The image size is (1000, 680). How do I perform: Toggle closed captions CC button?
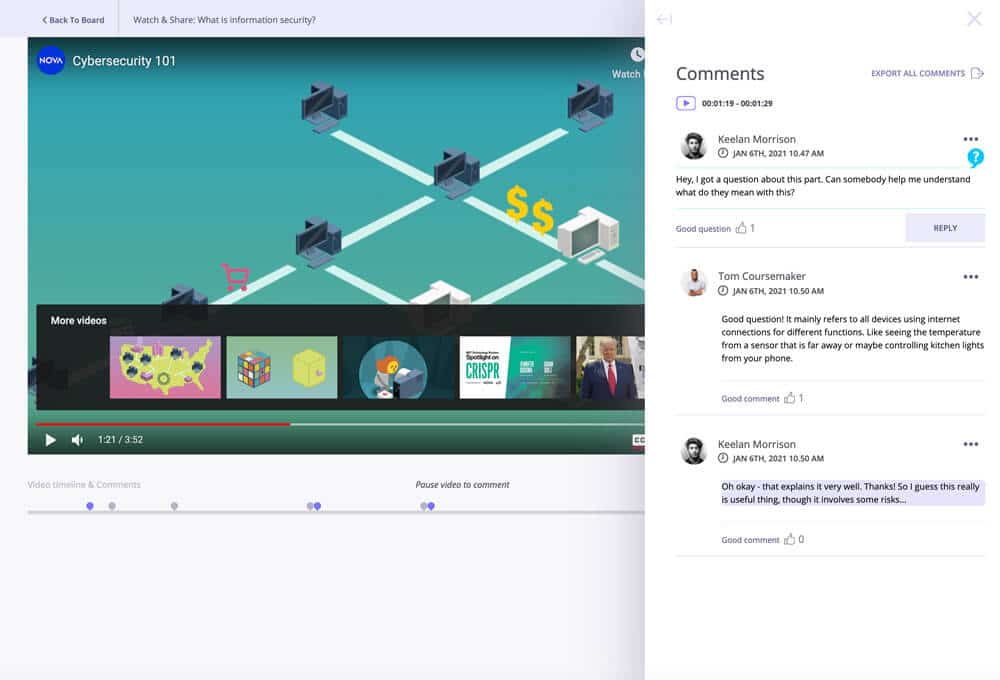[x=638, y=440]
